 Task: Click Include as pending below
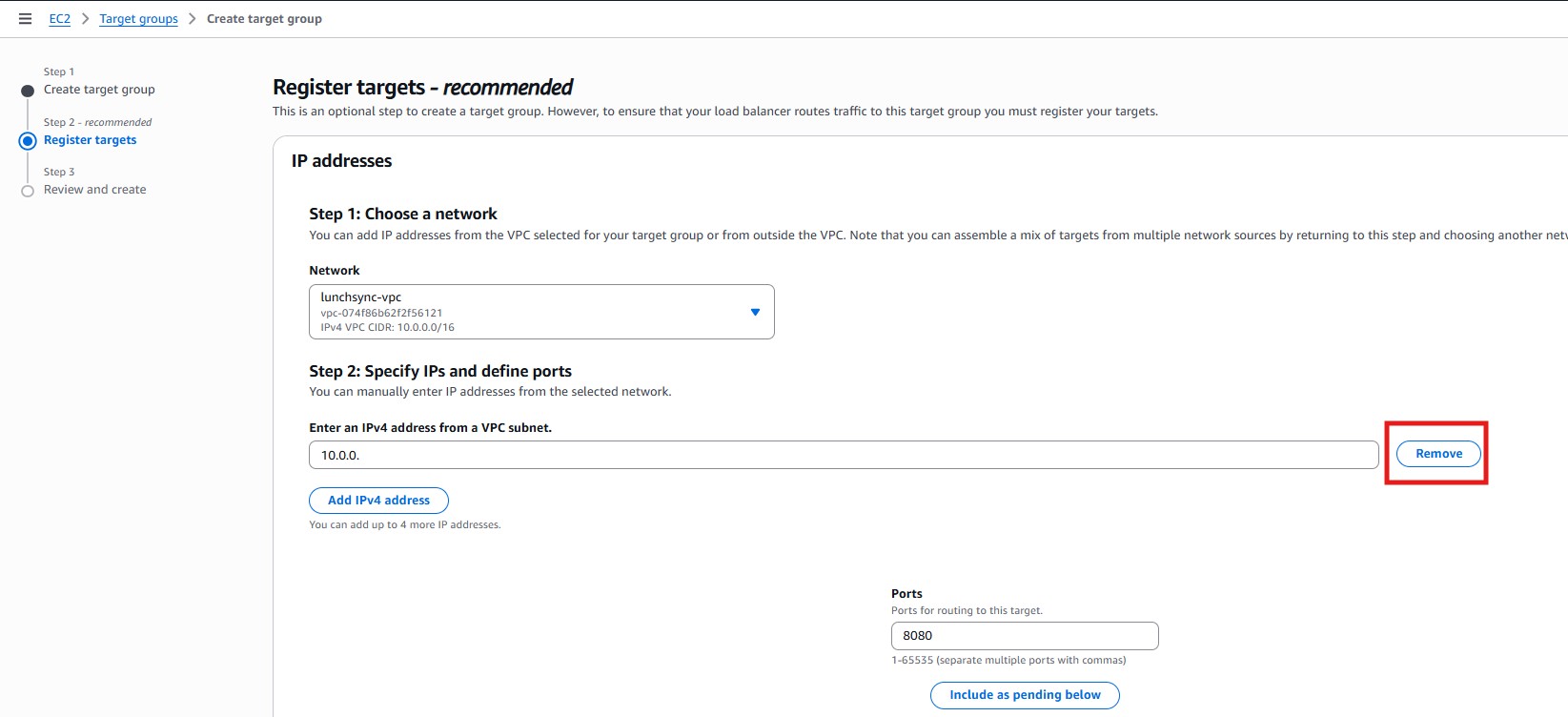(x=1024, y=695)
